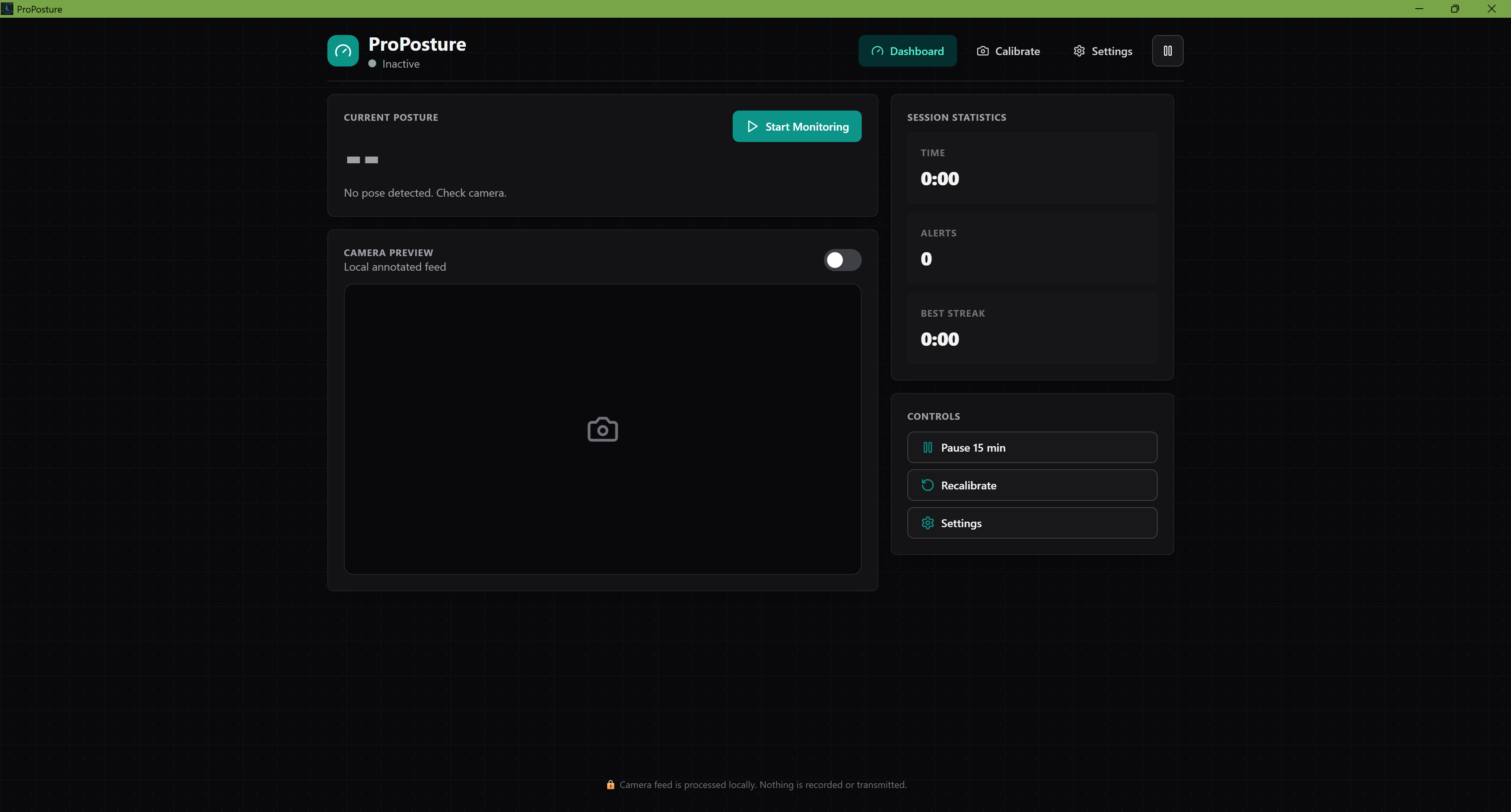Click the Inactive status indicator
1511x812 pixels.
pyautogui.click(x=394, y=64)
